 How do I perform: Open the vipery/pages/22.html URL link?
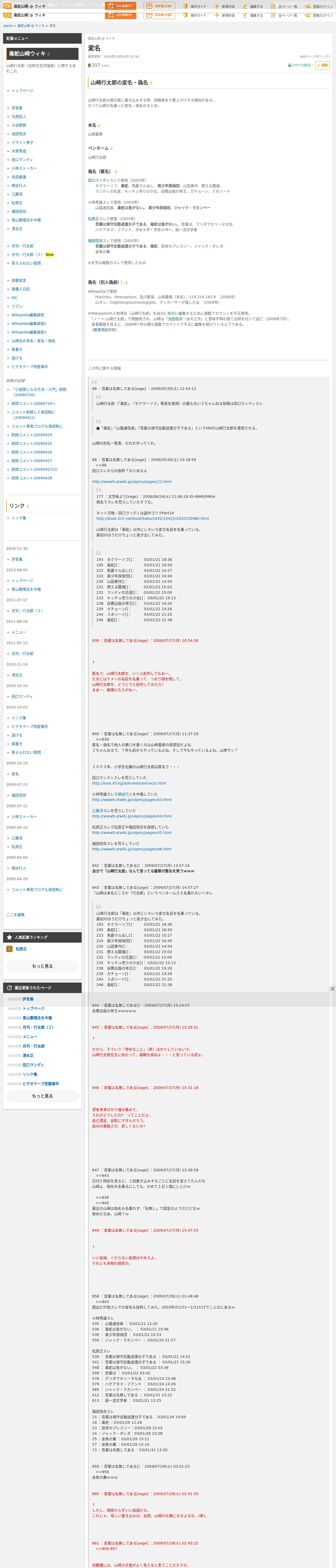click(132, 481)
